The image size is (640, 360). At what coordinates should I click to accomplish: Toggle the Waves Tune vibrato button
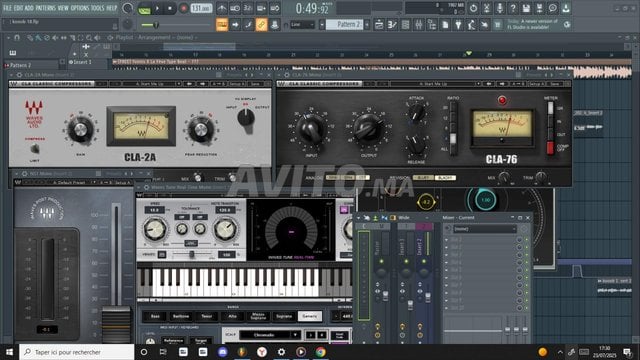pyautogui.click(x=162, y=255)
